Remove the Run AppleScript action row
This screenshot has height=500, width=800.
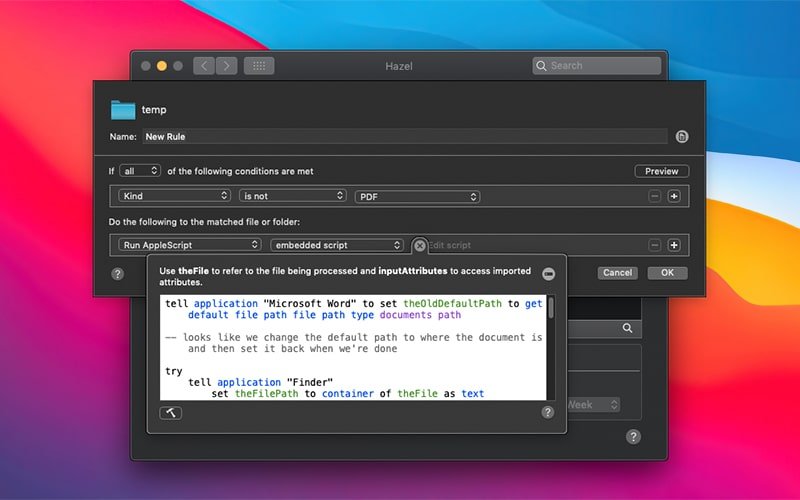coord(655,245)
